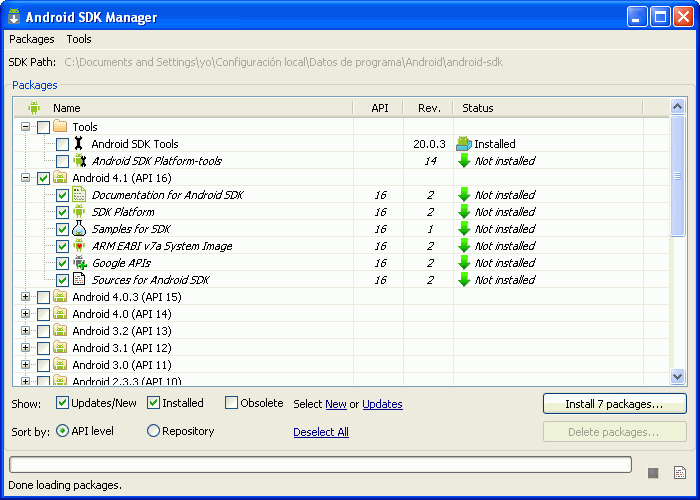Click the Tools folder icon
The image size is (700, 500).
(x=60, y=126)
